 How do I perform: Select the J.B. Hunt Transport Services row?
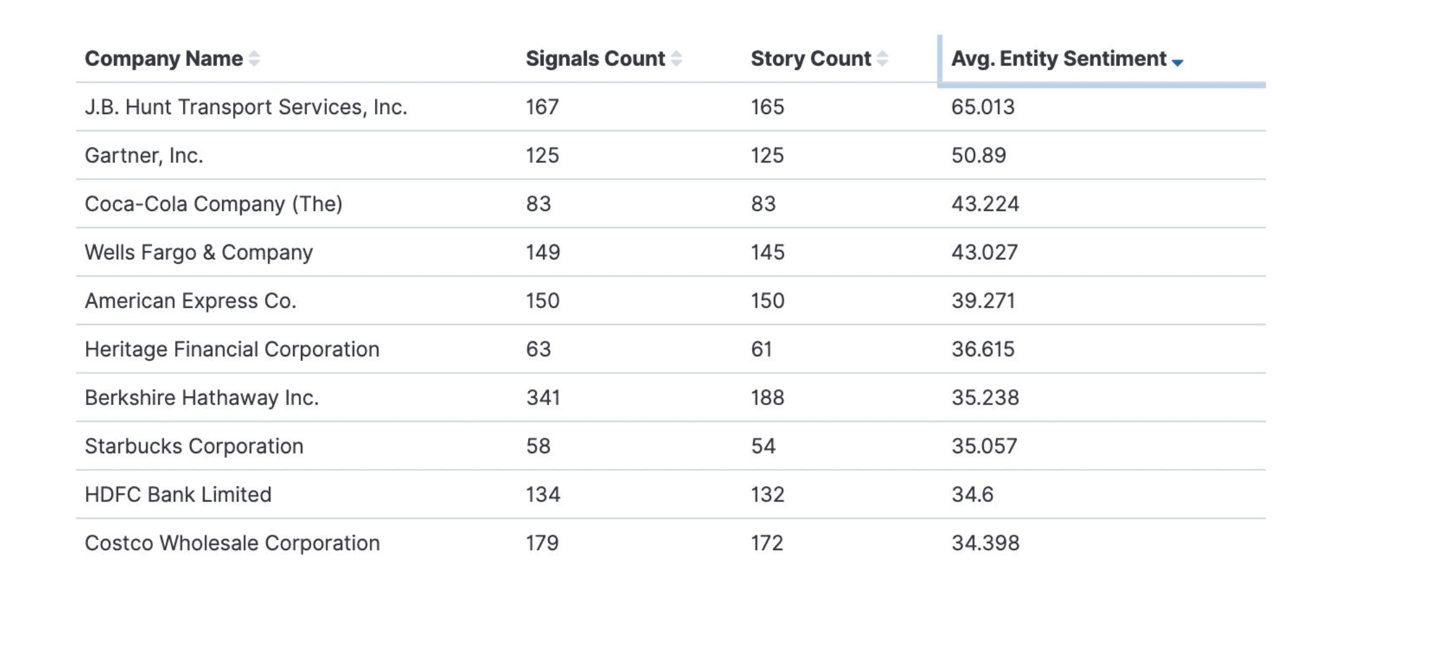click(246, 107)
